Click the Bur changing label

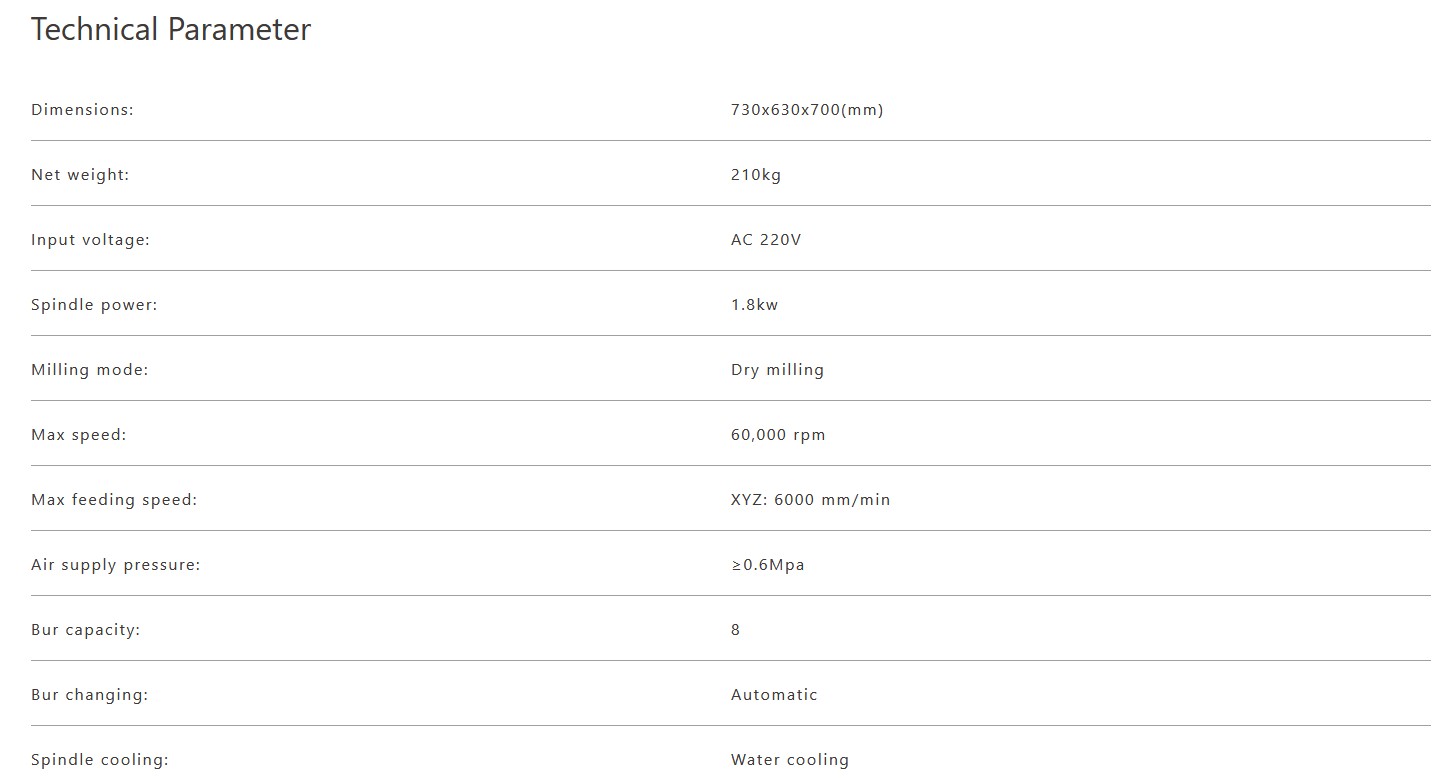[x=89, y=695]
